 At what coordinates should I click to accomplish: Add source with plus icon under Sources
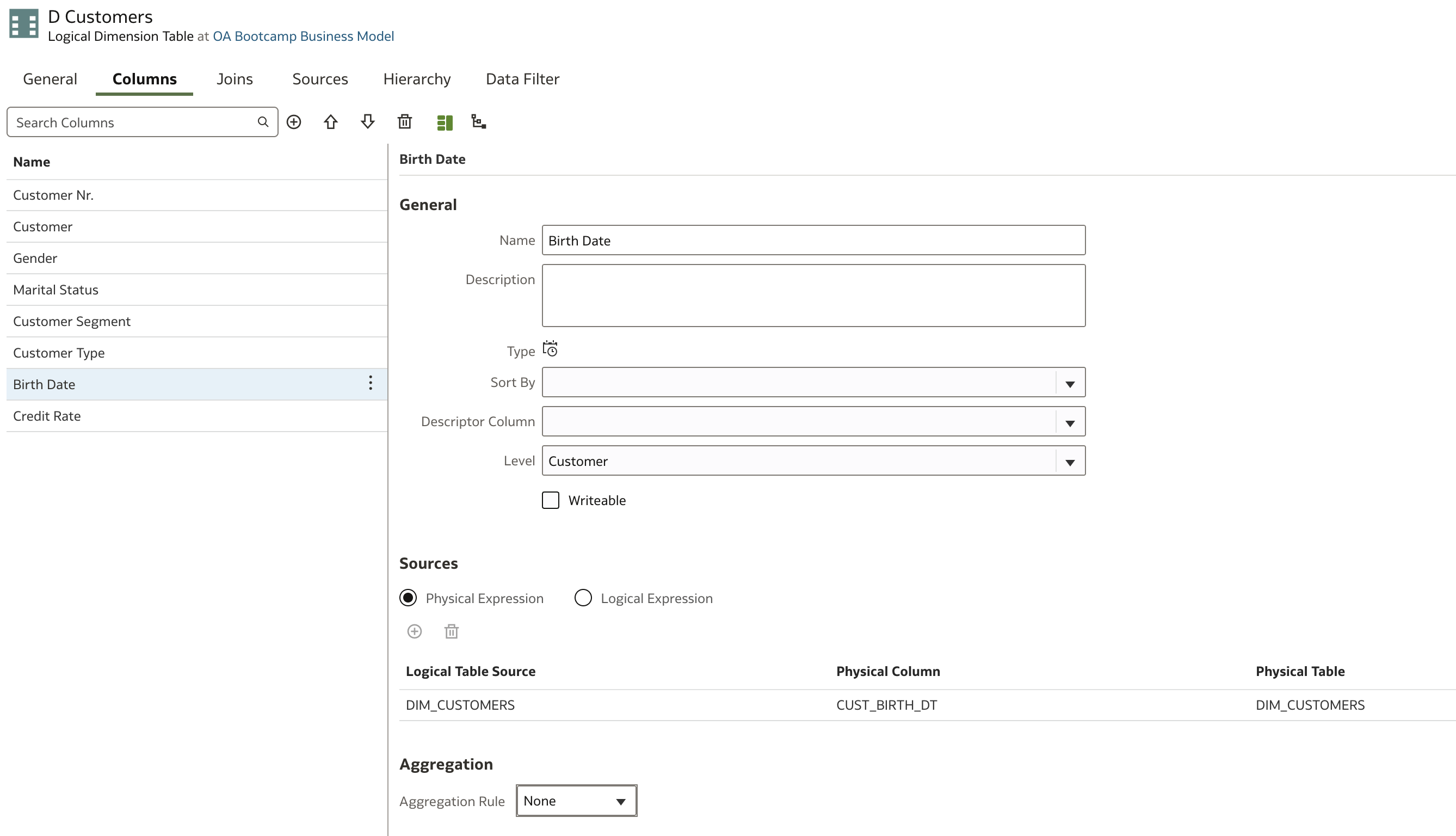415,631
